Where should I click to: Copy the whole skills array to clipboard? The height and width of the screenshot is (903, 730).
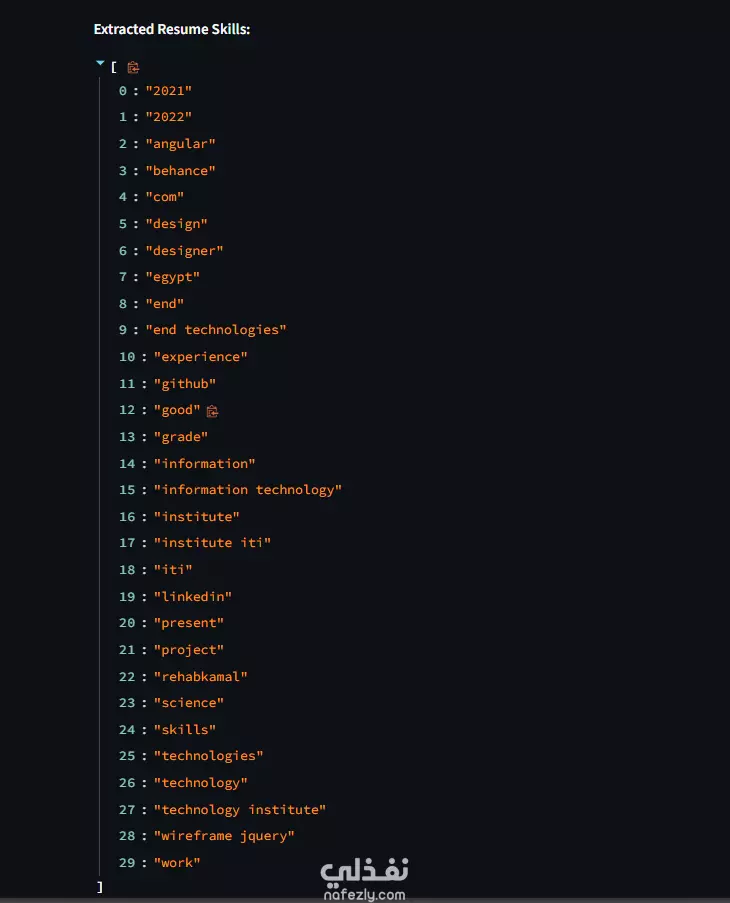[x=133, y=68]
